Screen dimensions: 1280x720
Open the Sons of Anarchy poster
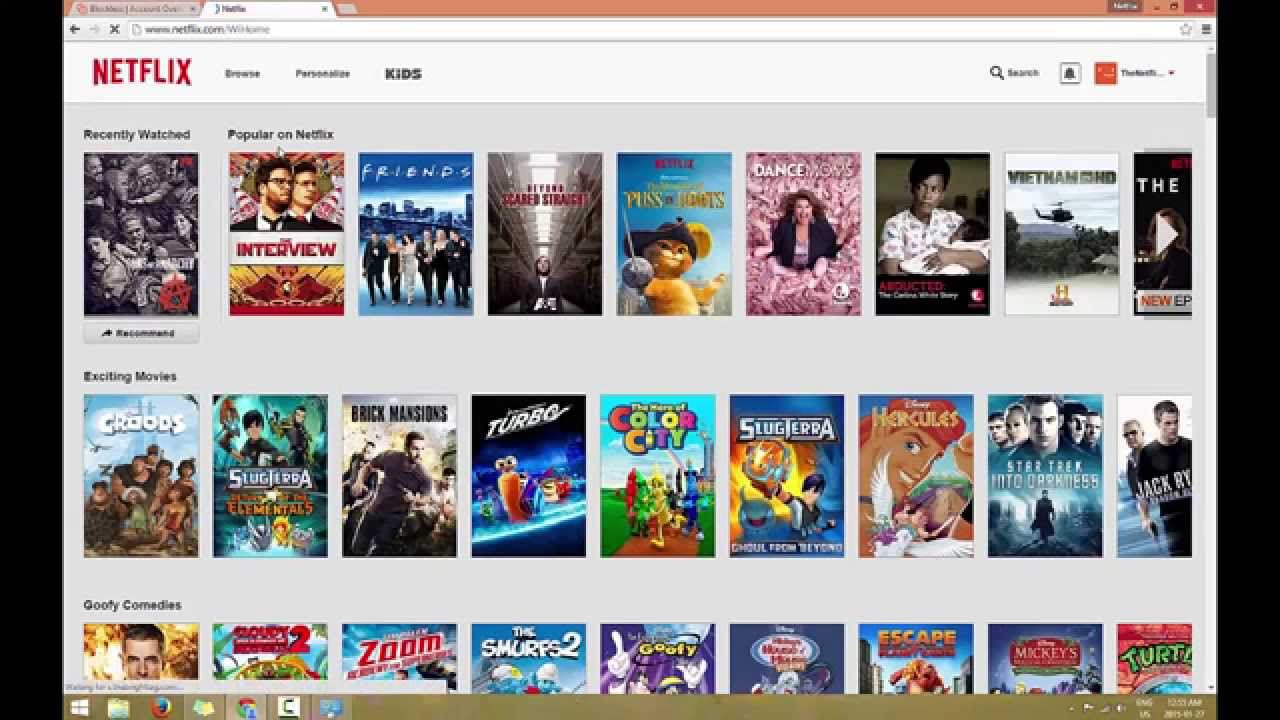point(141,234)
